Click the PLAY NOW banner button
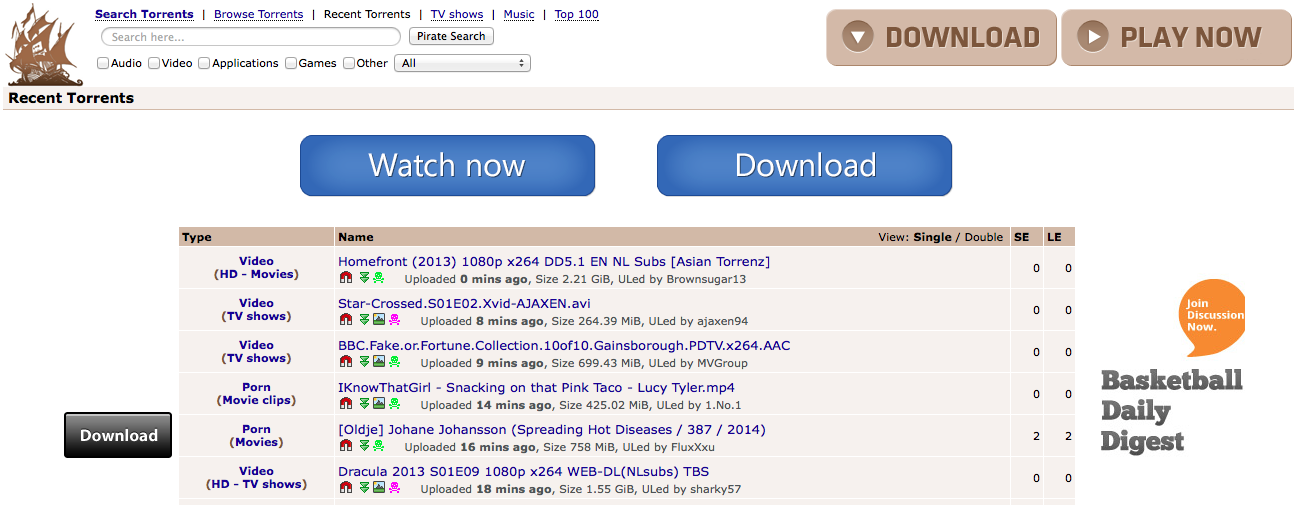Image resolution: width=1302 pixels, height=505 pixels. click(x=1176, y=38)
